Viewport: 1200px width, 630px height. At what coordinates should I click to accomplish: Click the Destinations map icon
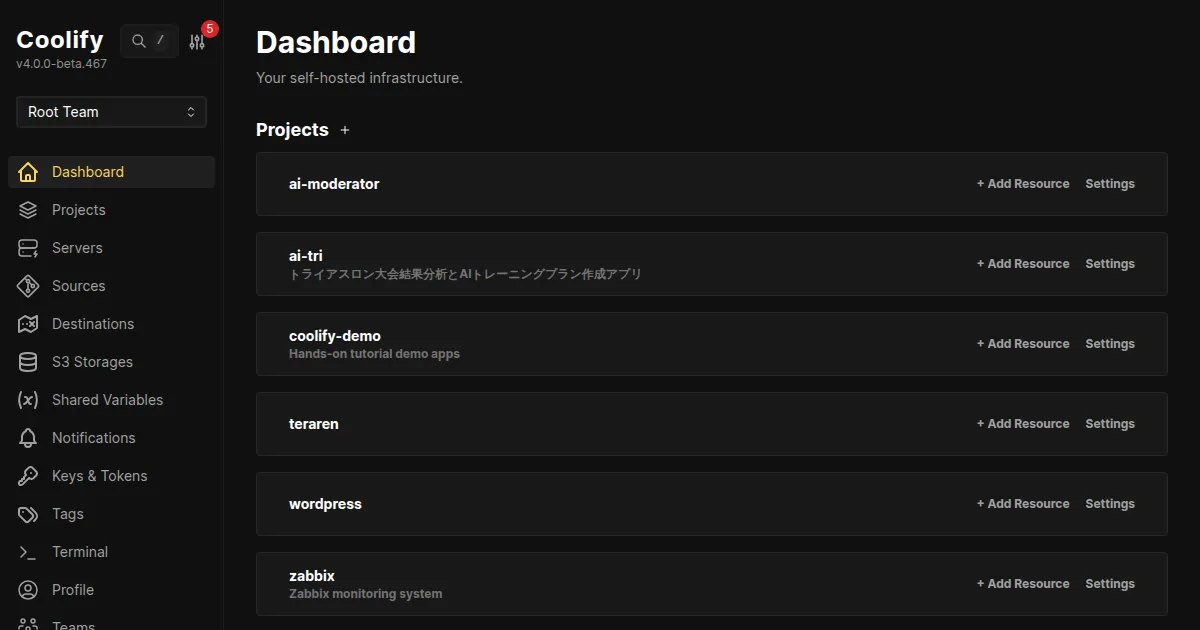(x=28, y=324)
